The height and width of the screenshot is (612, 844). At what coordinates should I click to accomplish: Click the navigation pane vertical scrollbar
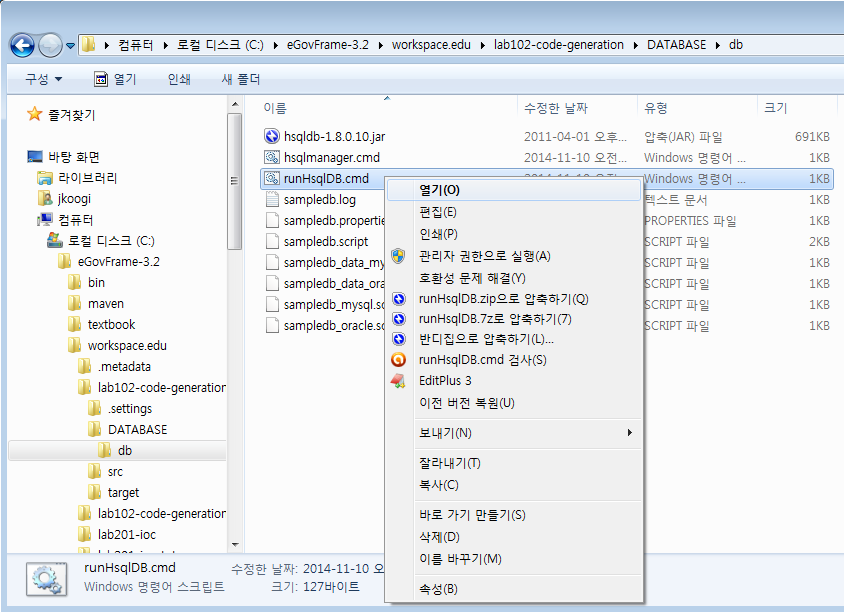tap(233, 180)
